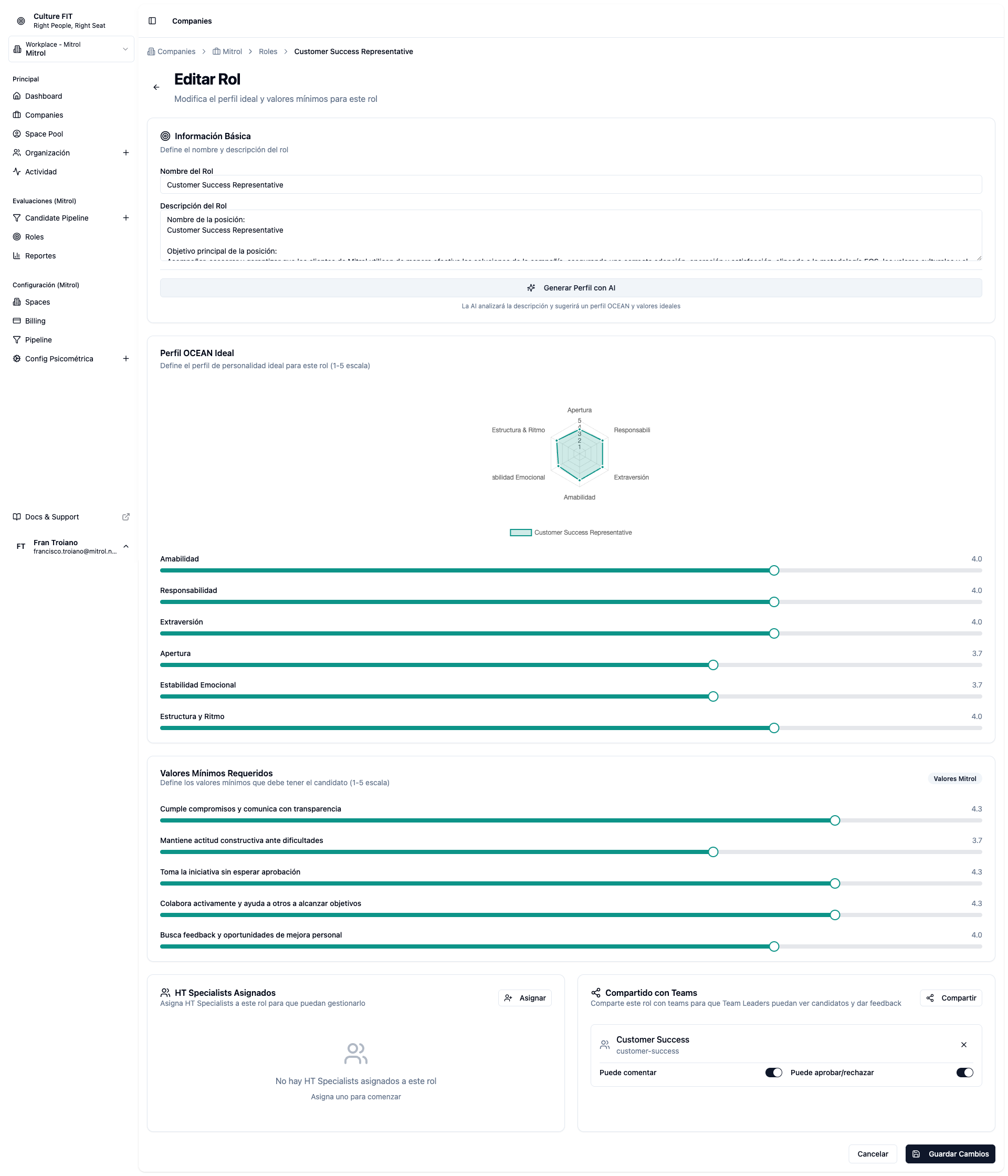Open Dashboard from the sidebar
The width and height of the screenshot is (1008, 1176).
43,96
